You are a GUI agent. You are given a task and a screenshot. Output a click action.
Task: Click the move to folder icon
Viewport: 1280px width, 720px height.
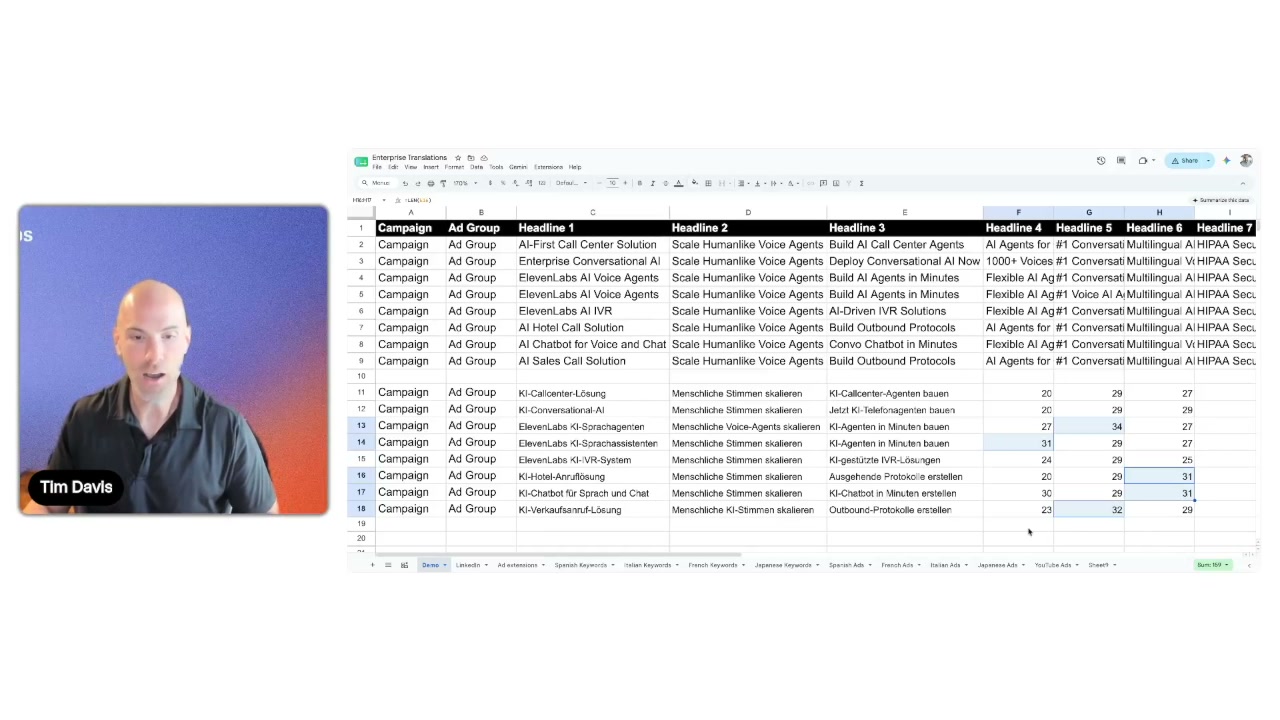tap(471, 158)
